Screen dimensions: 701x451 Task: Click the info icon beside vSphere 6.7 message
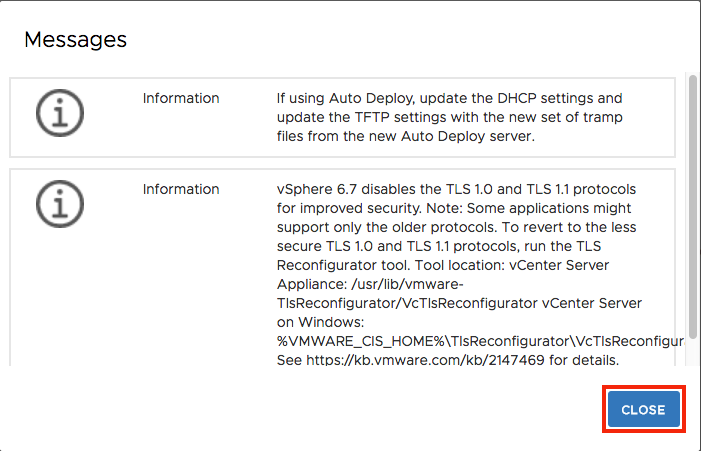[60, 204]
